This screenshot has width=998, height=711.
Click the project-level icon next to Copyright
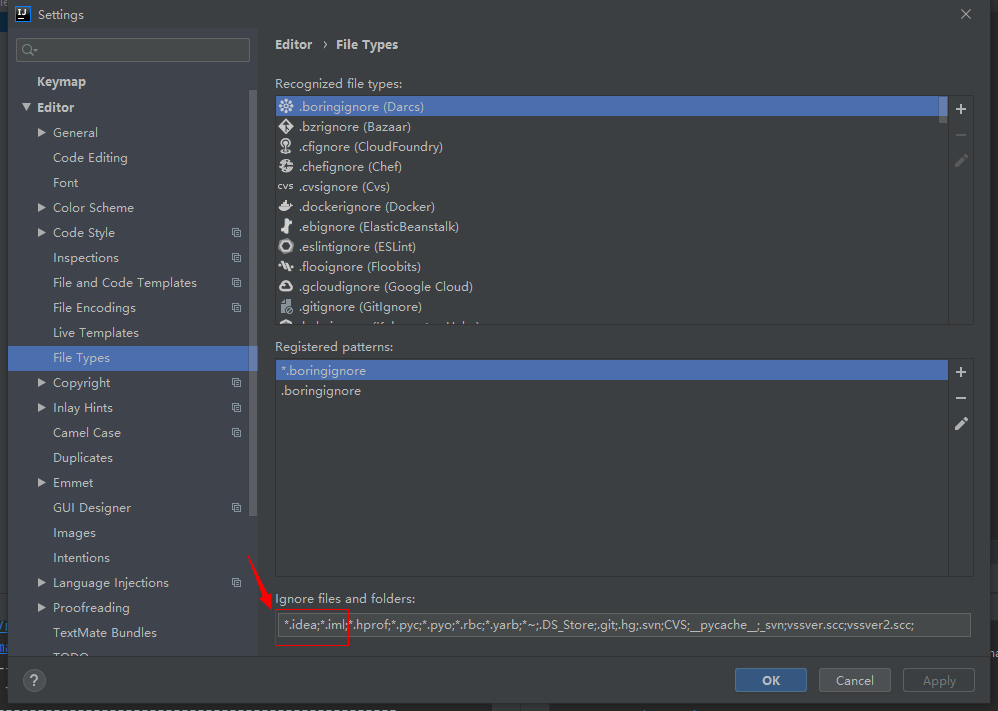(237, 383)
